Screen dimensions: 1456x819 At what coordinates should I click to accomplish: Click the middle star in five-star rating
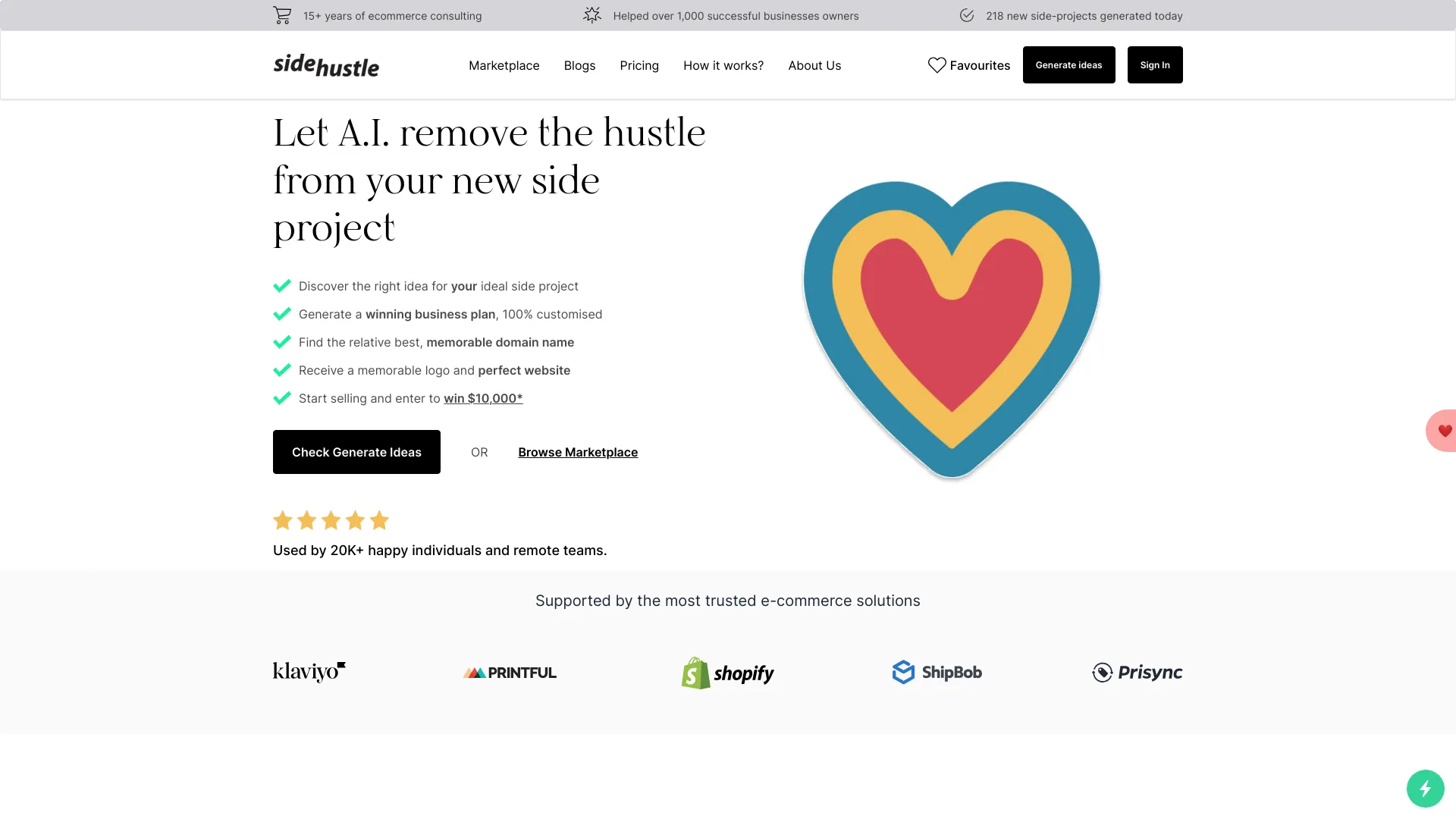pos(331,520)
